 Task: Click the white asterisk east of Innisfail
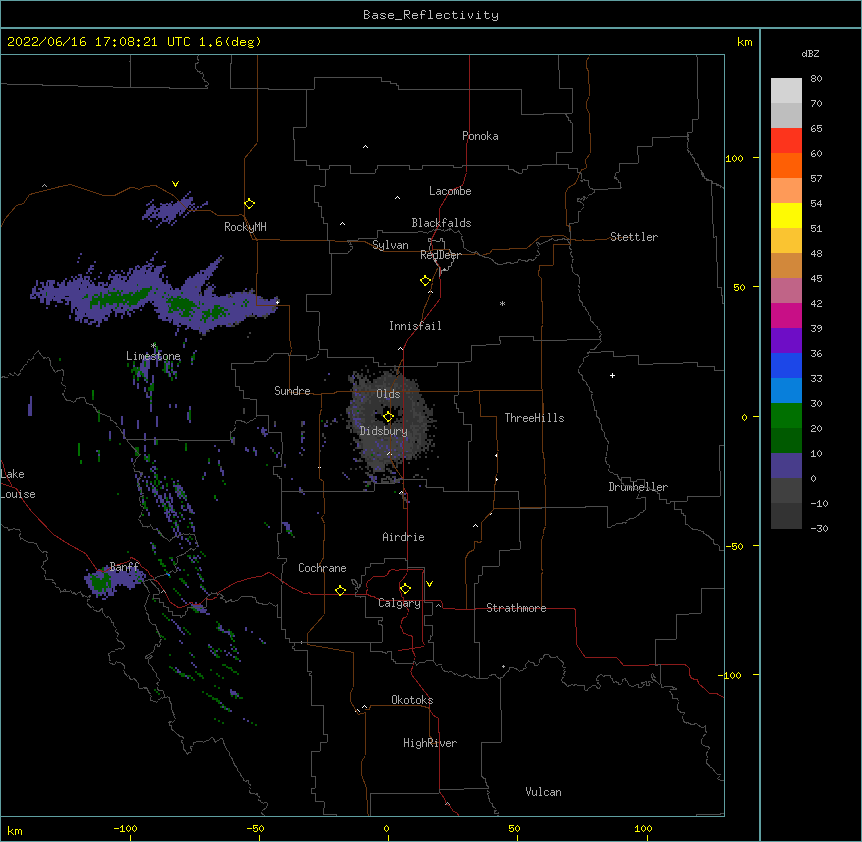point(502,303)
